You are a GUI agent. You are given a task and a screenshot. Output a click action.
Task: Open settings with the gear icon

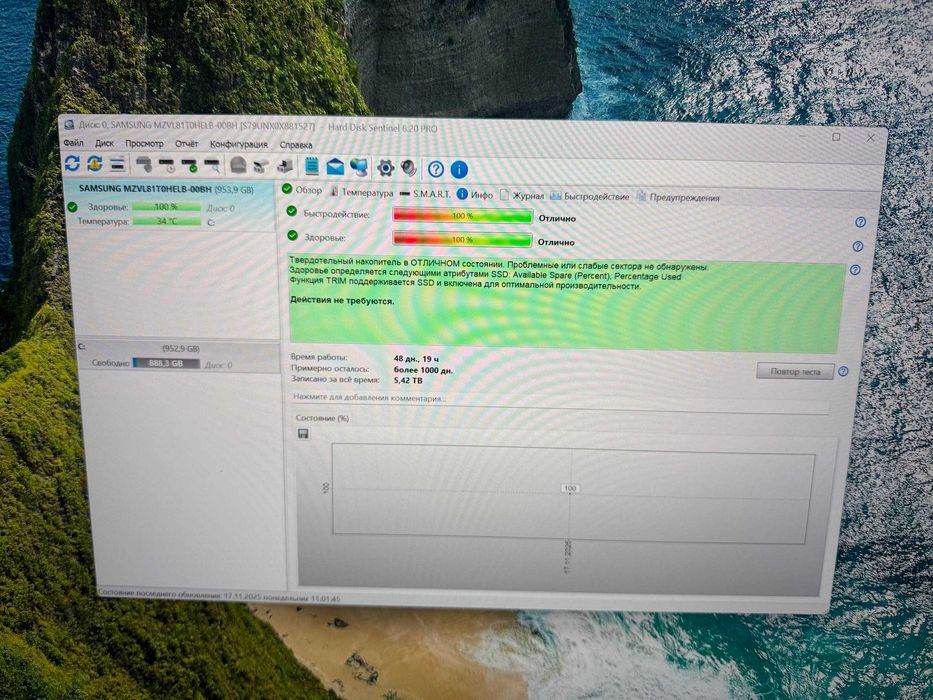[x=385, y=168]
